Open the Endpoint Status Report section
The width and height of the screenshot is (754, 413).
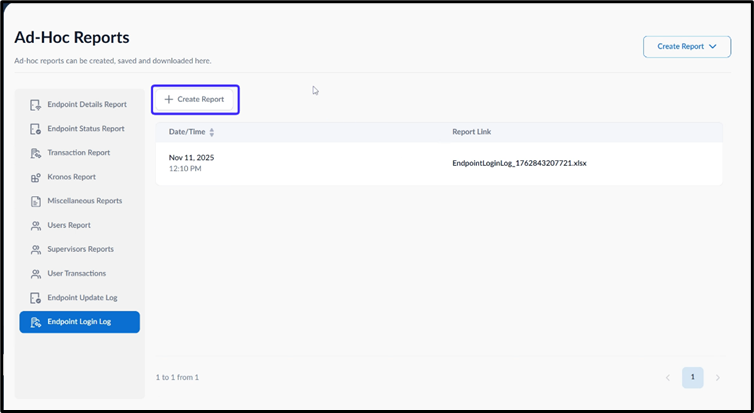tap(80, 129)
